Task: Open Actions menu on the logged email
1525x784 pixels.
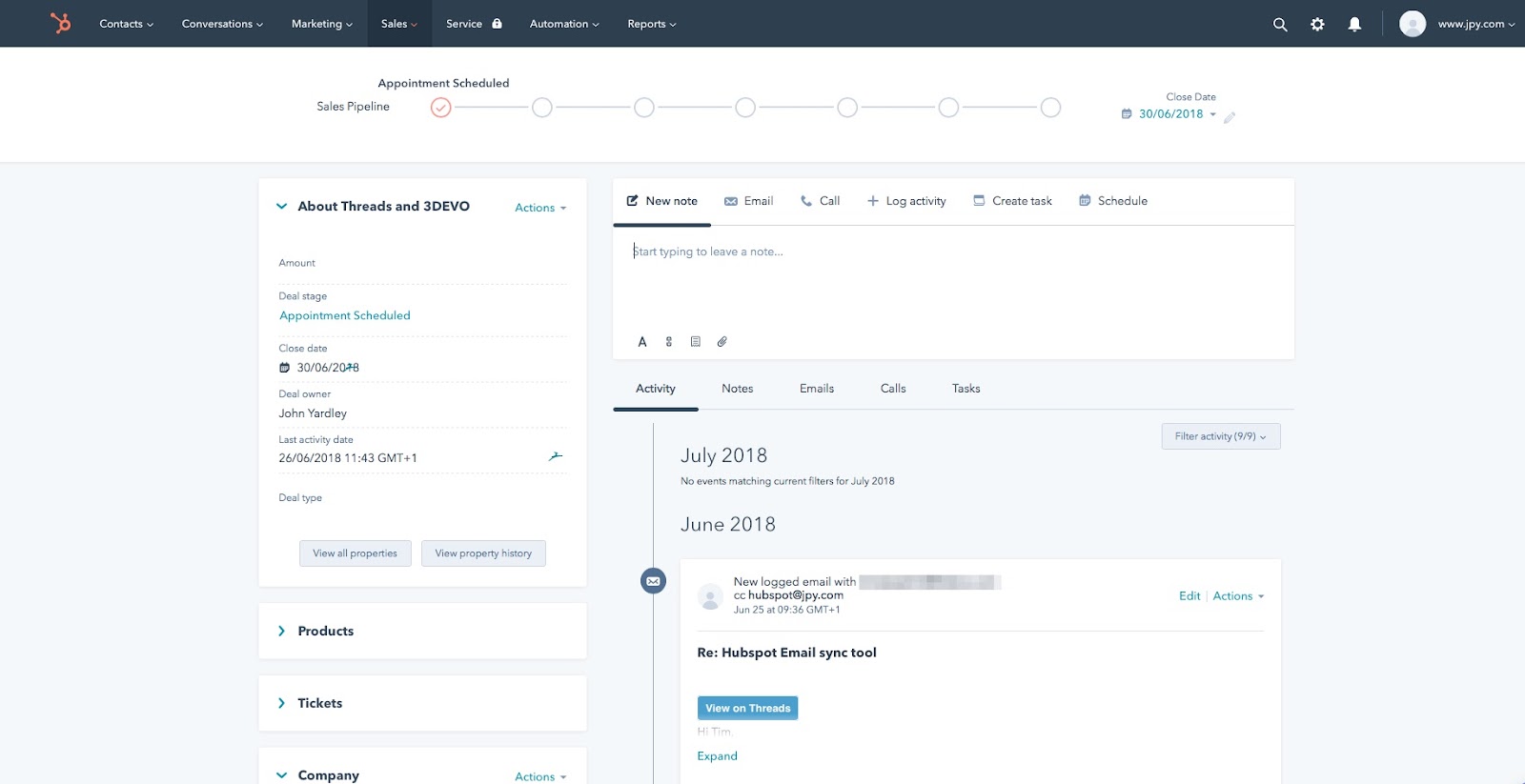Action: [x=1238, y=596]
